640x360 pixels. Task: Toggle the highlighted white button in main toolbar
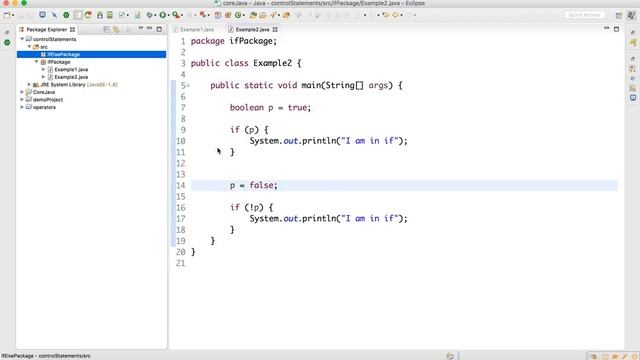point(78,15)
